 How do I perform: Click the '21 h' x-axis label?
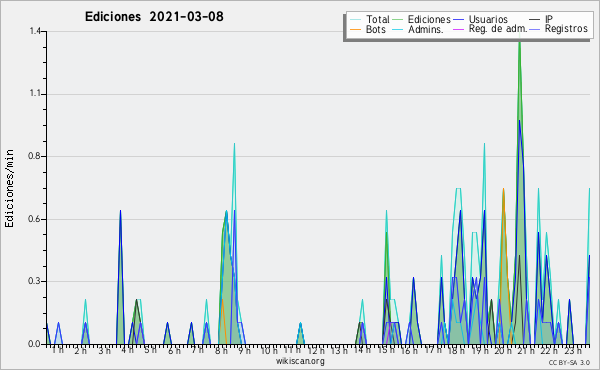[526, 350]
